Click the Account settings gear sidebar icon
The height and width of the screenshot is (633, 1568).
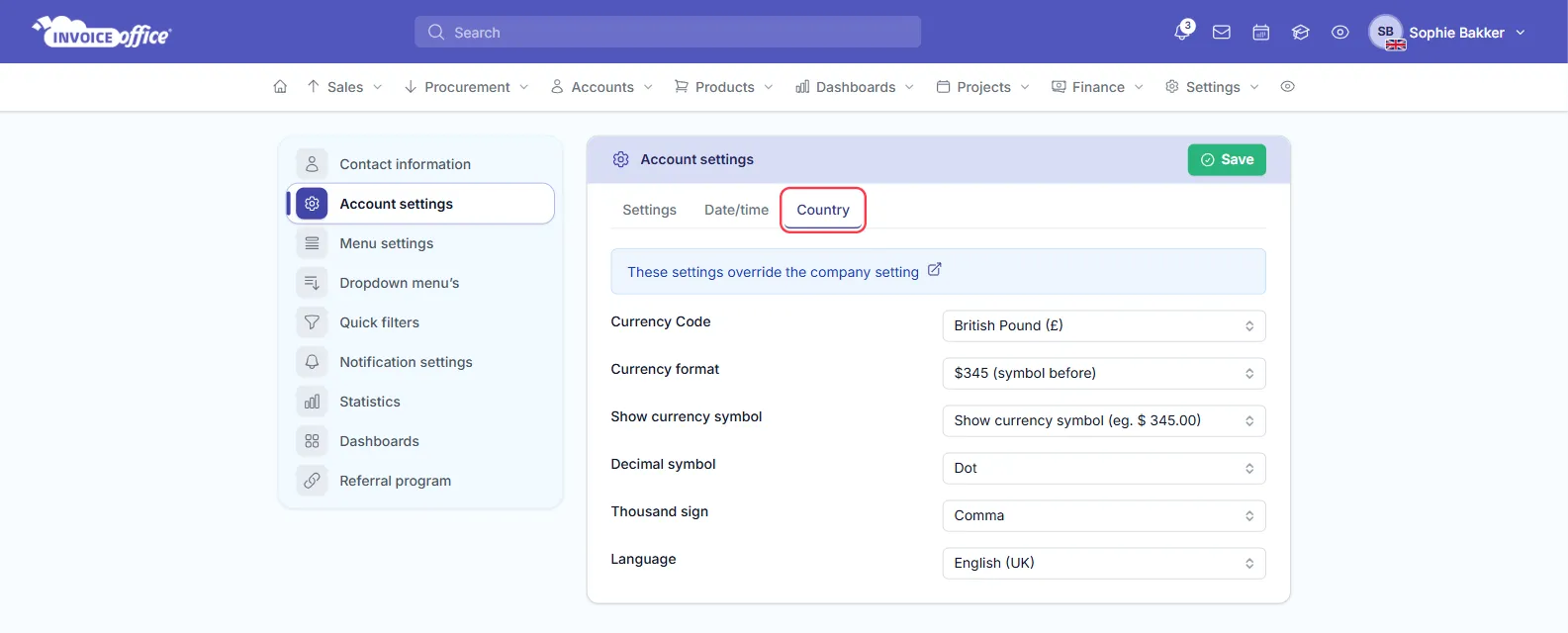coord(312,204)
